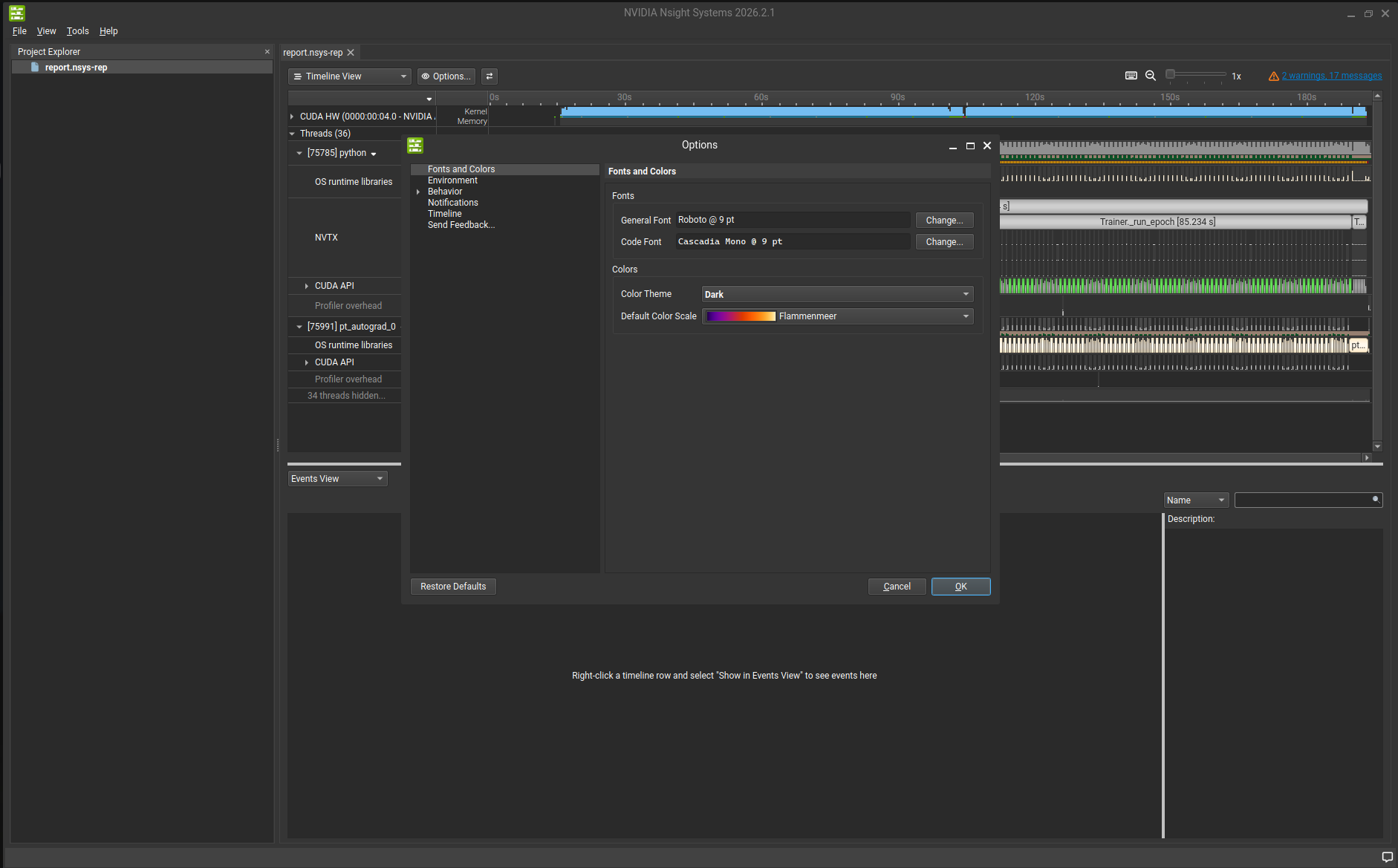Image resolution: width=1398 pixels, height=868 pixels.
Task: Open the timeline header row filter dropdown arrow
Action: pos(429,99)
